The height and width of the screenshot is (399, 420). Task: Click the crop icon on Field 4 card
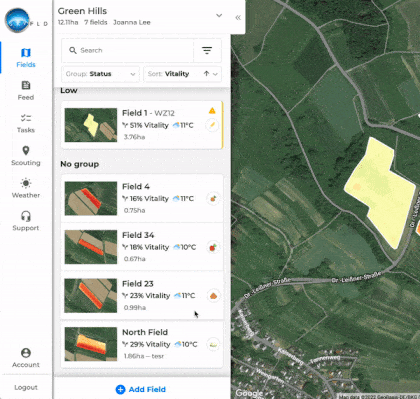[213, 199]
